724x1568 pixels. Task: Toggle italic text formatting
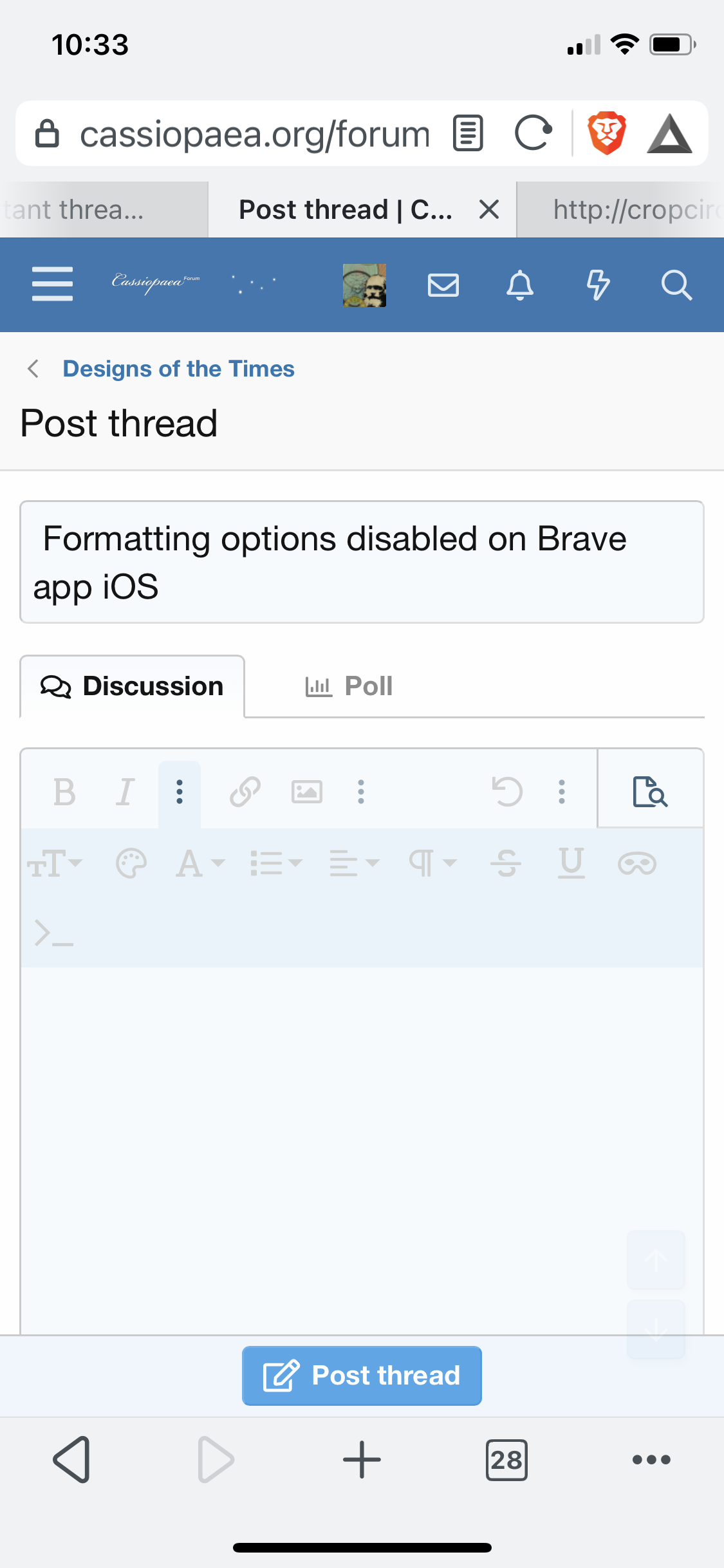pyautogui.click(x=125, y=792)
